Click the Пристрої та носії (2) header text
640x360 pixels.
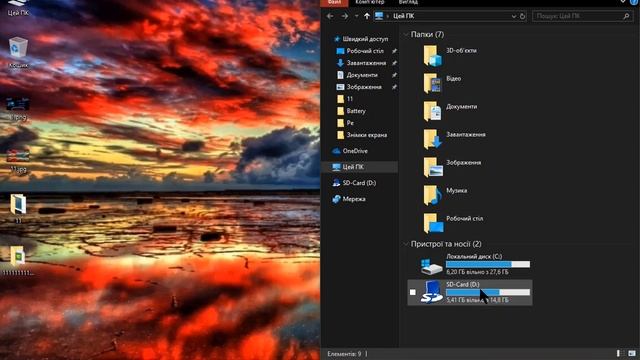(446, 244)
